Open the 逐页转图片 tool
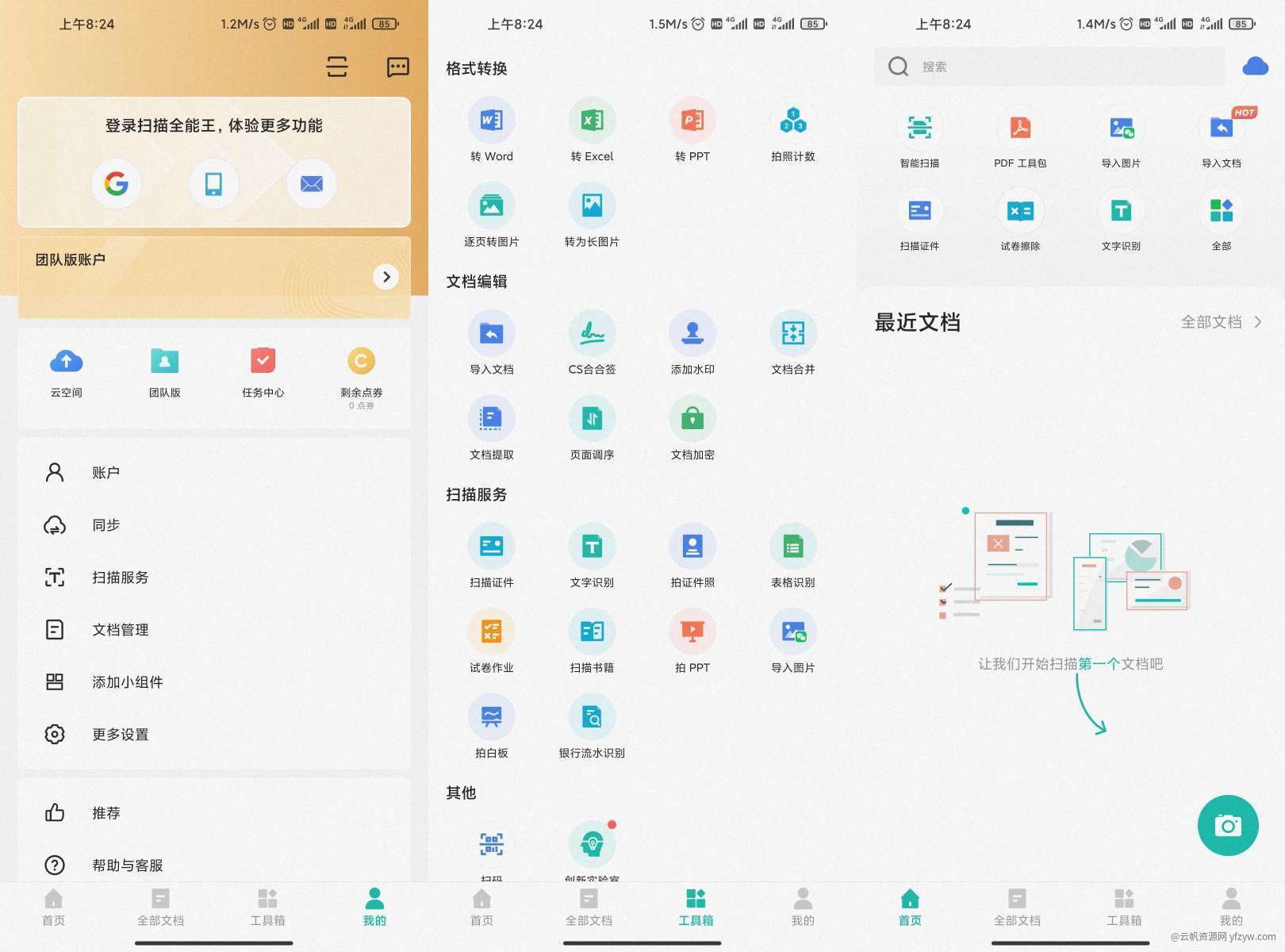The width and height of the screenshot is (1285, 952). click(492, 216)
